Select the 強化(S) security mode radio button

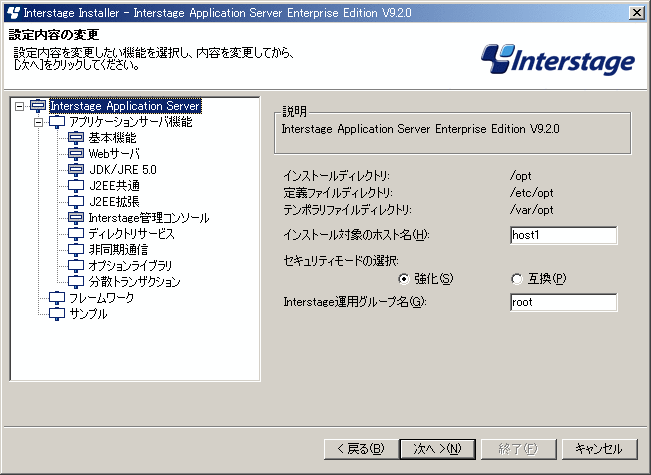pos(403,279)
